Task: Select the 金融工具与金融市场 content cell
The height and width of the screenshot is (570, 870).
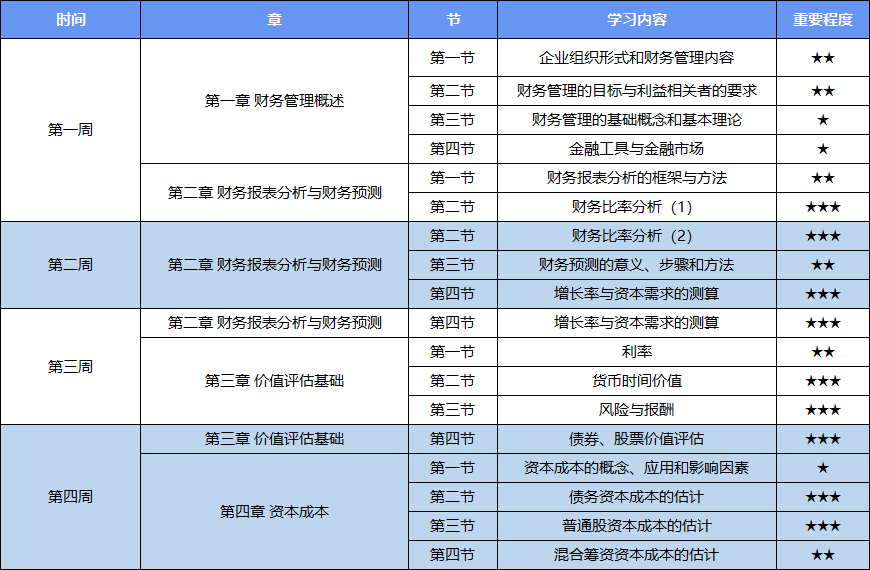Action: [x=636, y=149]
